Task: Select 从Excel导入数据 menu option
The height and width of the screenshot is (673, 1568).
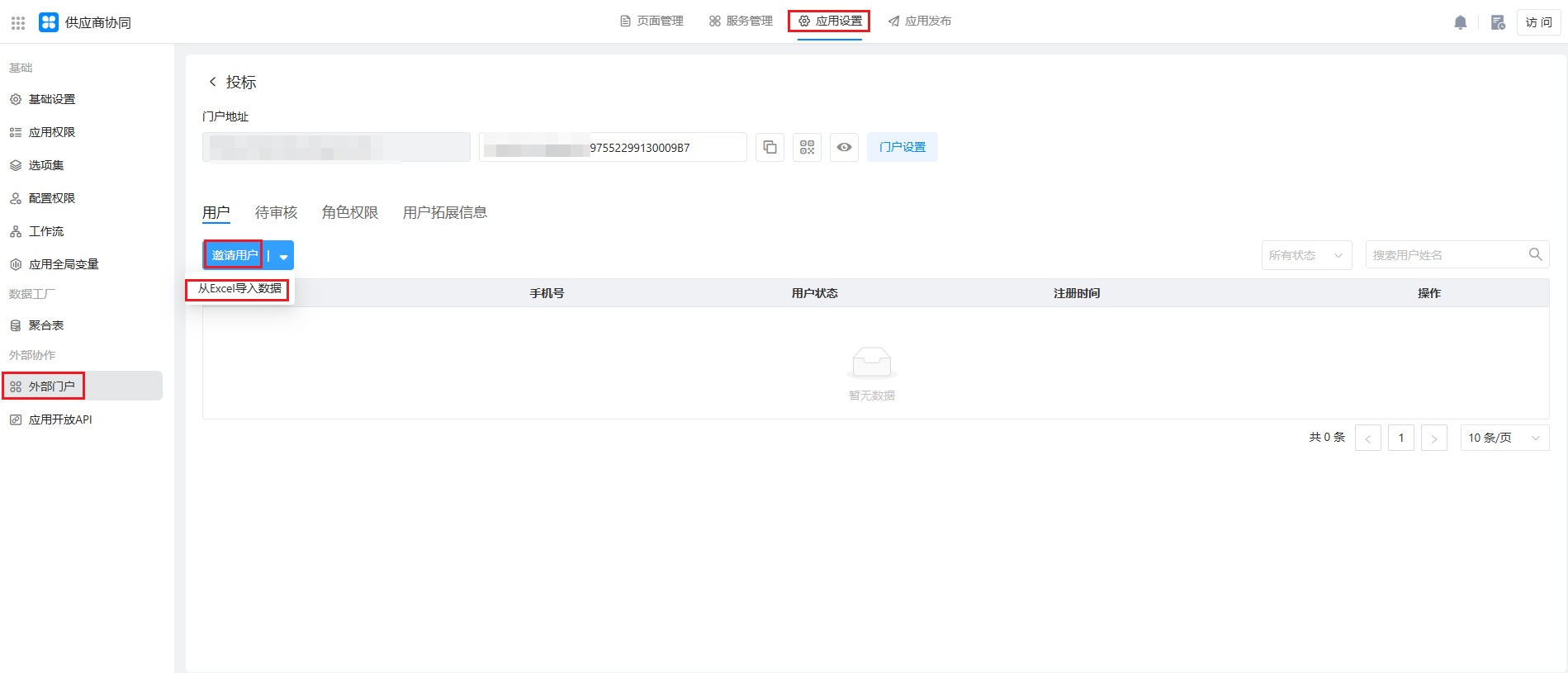Action: 239,288
